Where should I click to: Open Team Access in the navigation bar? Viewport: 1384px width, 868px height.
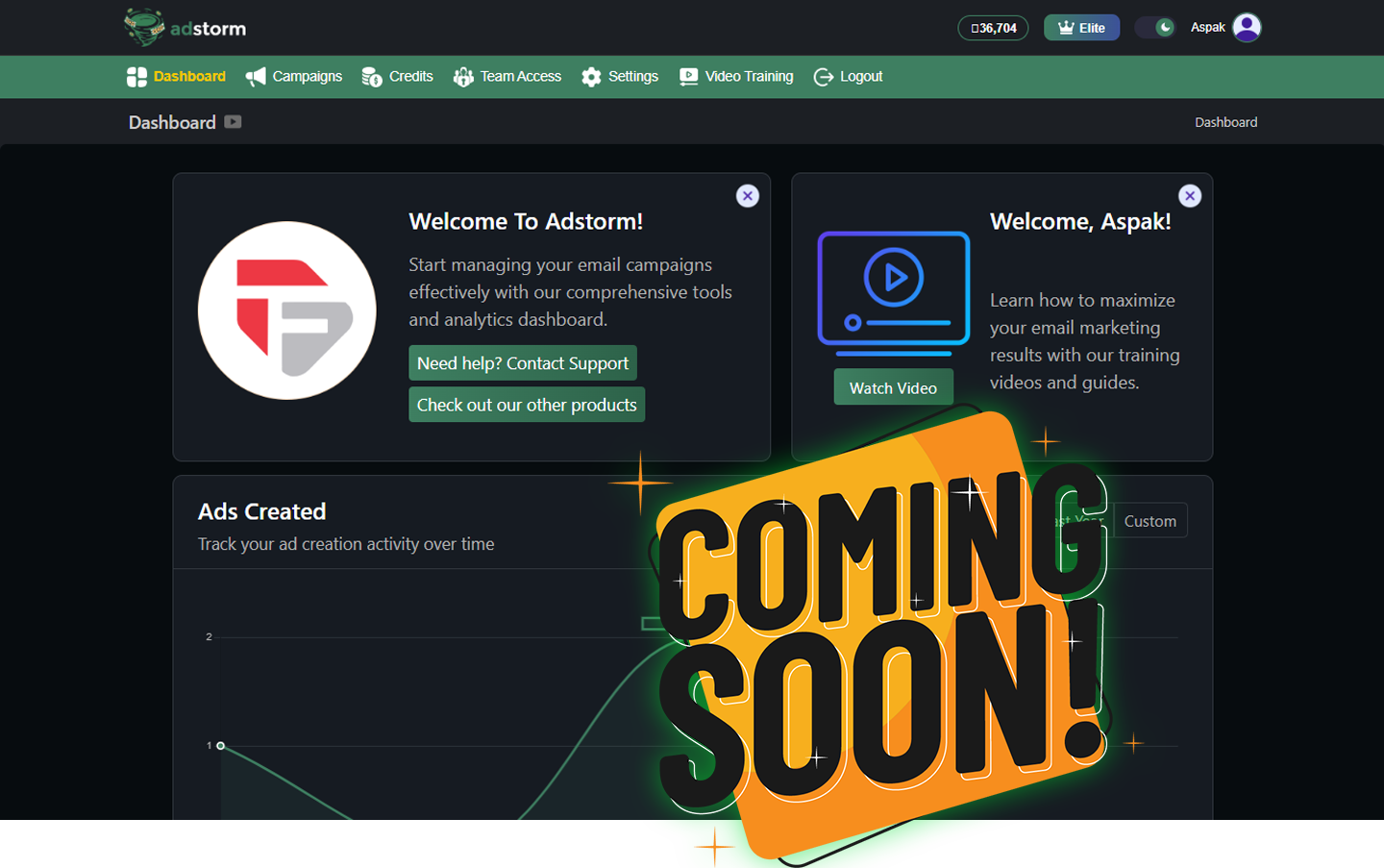click(x=507, y=77)
